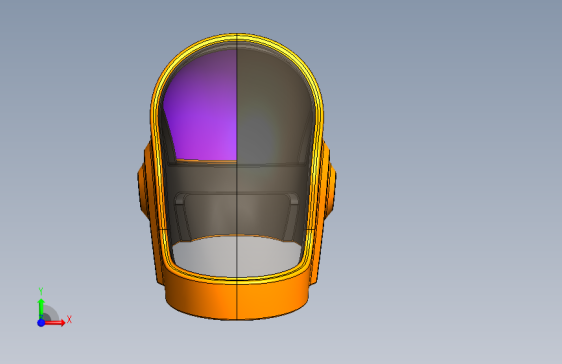Click the red X label of the triad
Image resolution: width=562 pixels, height=364 pixels.
tap(69, 319)
